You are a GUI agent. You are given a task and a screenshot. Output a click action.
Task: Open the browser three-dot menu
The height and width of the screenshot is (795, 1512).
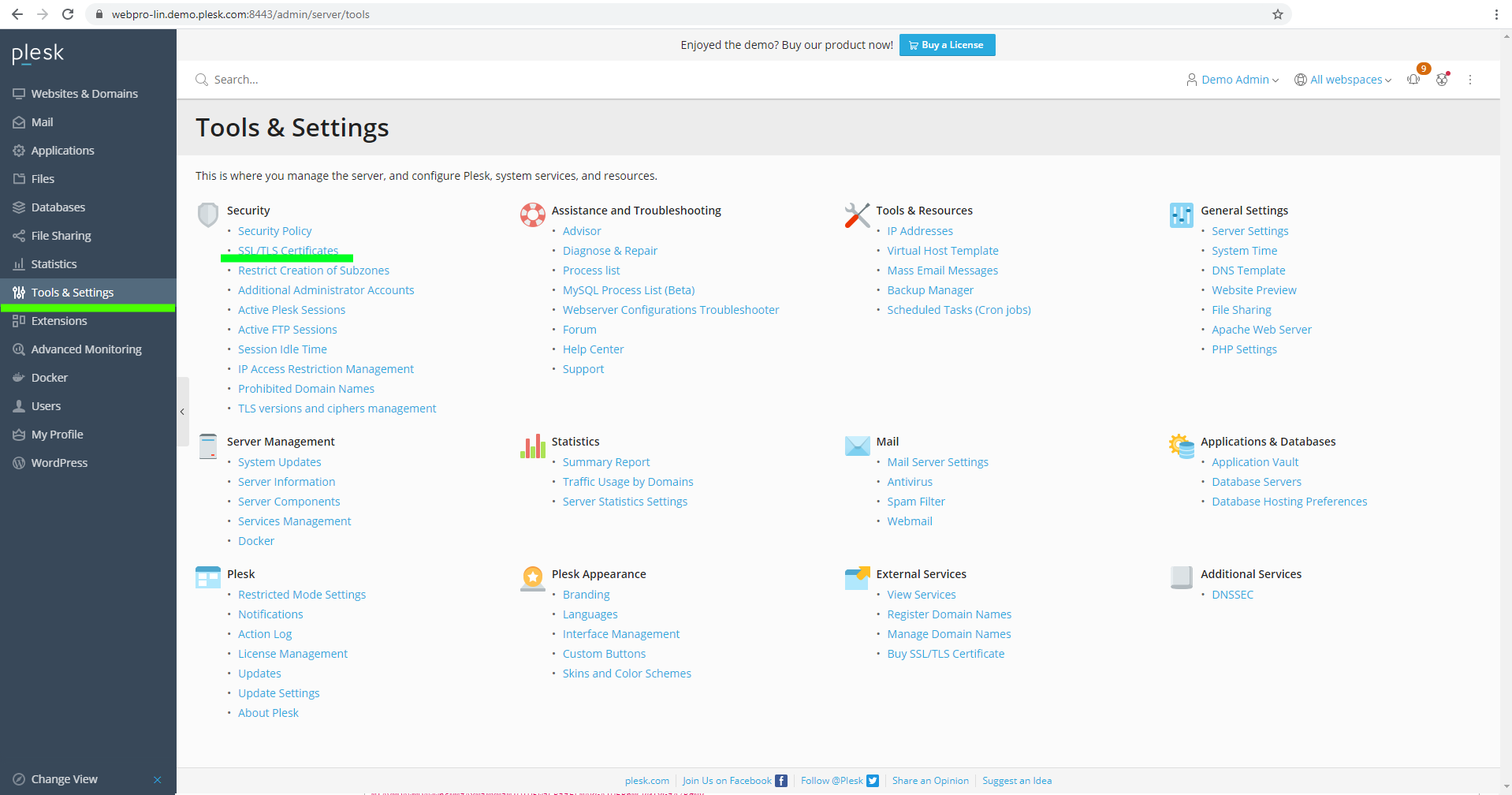point(1496,14)
